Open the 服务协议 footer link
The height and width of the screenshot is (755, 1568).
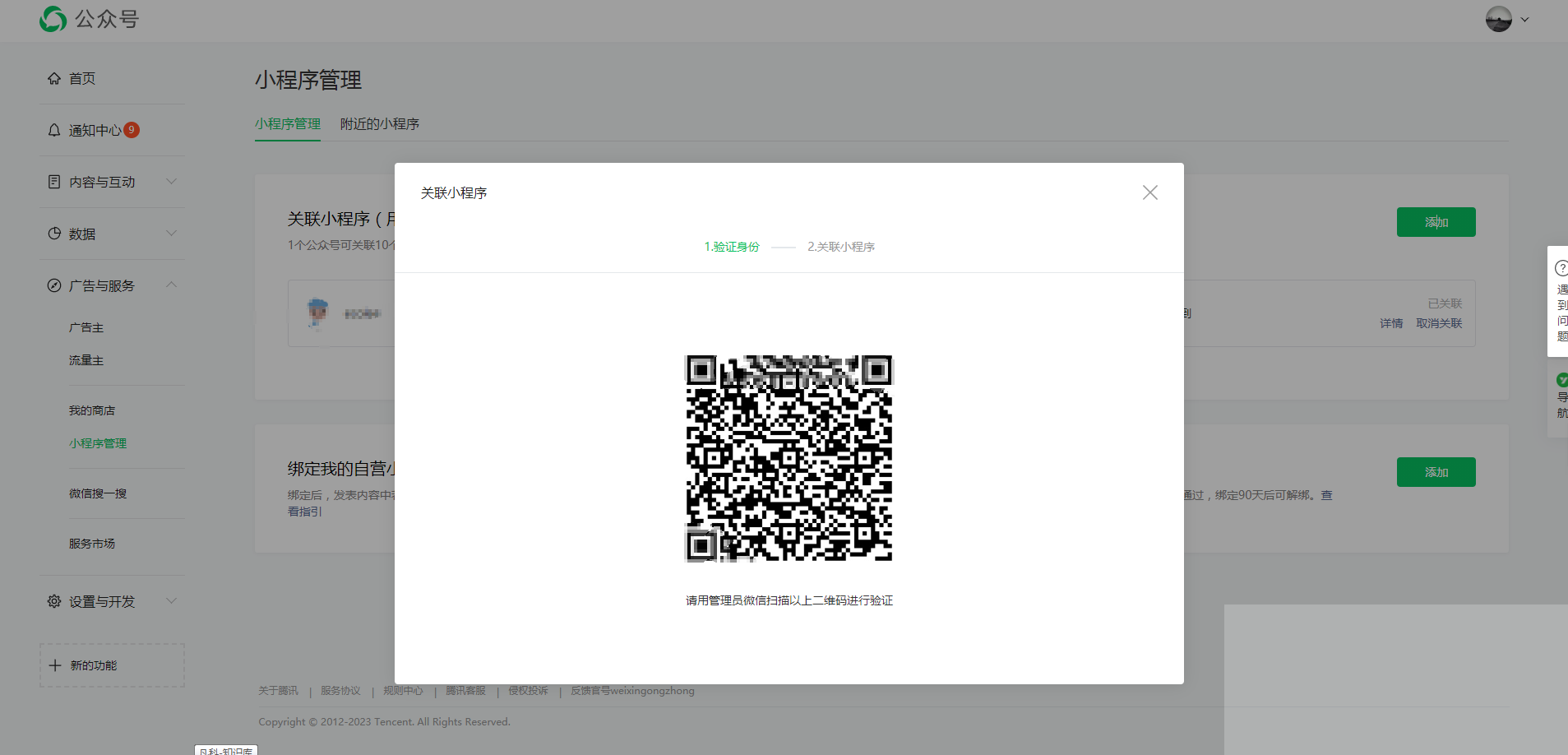340,691
